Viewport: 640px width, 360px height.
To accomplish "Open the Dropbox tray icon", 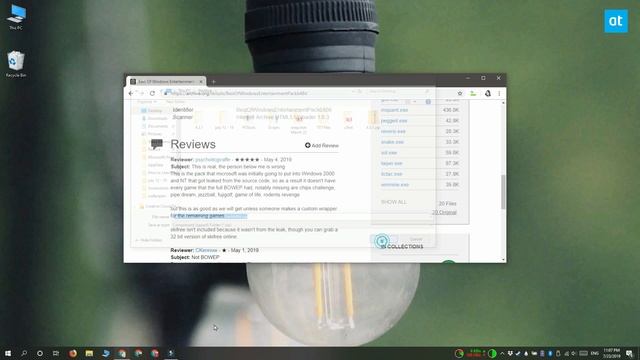I will (510, 353).
